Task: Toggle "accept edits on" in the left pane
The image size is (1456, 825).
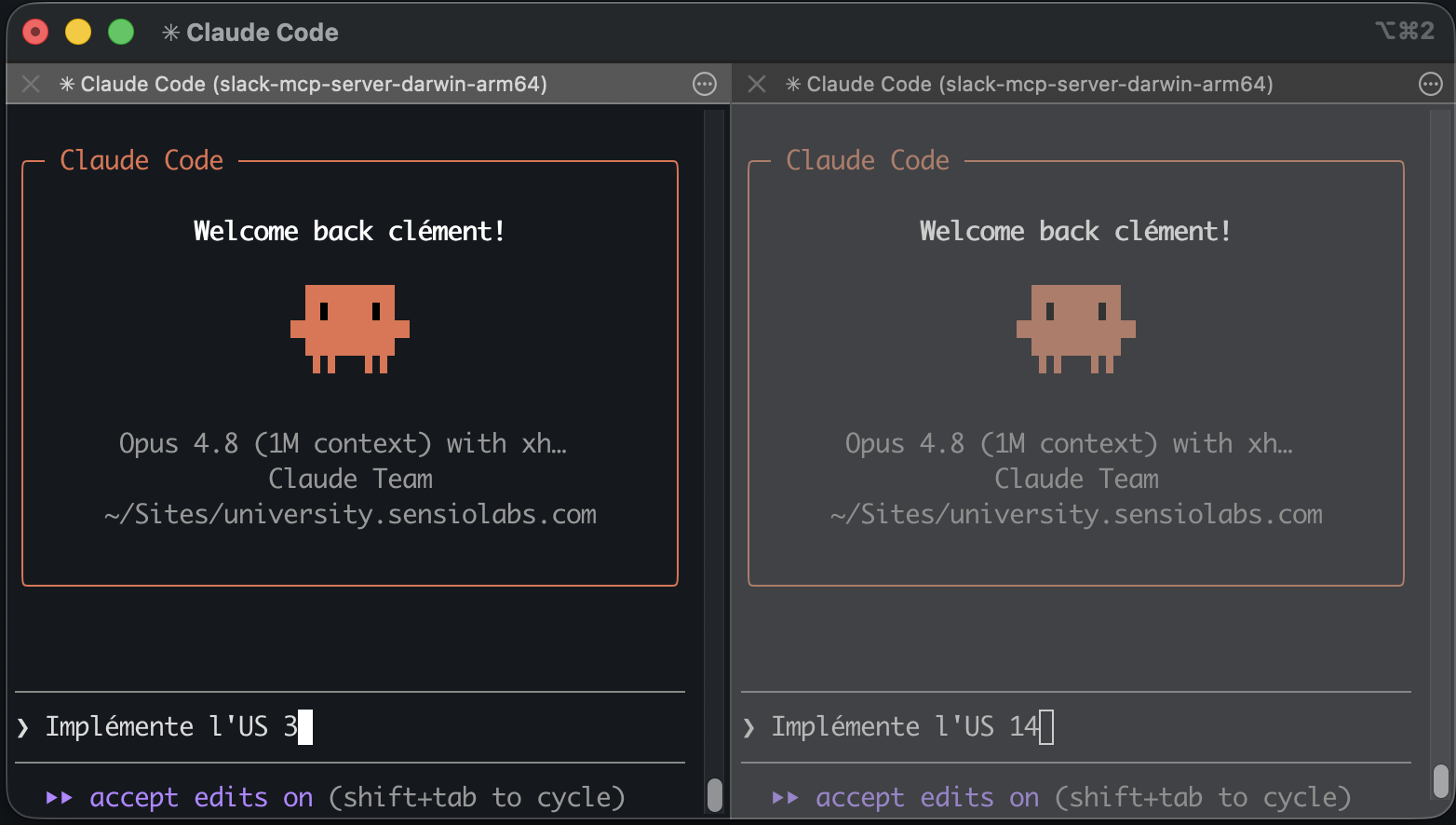Action: coord(201,798)
